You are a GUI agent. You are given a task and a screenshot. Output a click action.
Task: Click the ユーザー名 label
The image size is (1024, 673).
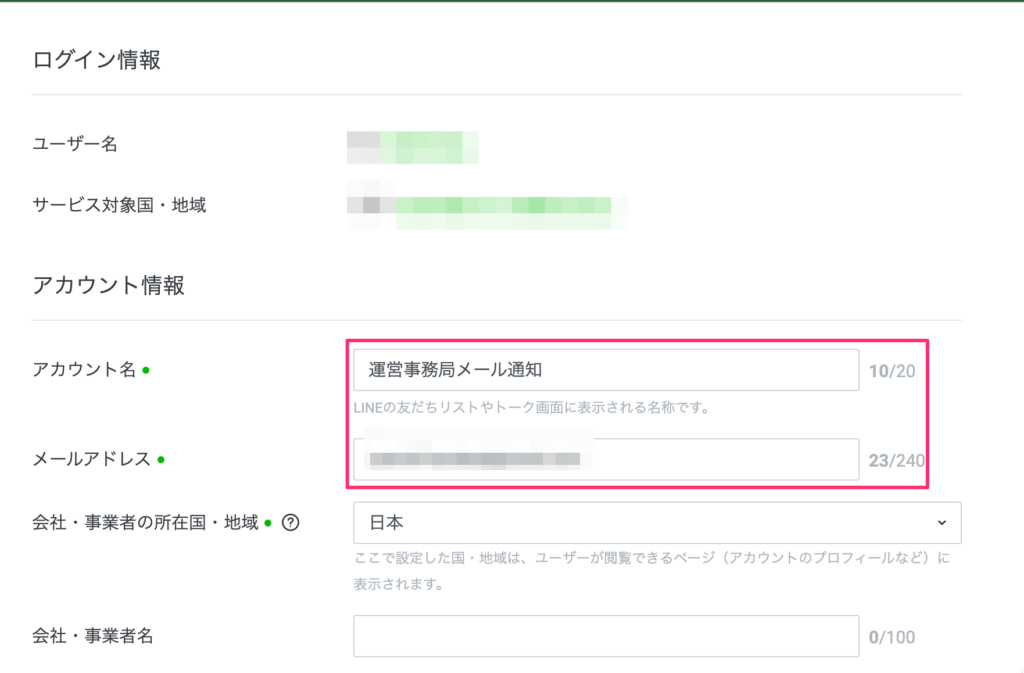[x=75, y=145]
